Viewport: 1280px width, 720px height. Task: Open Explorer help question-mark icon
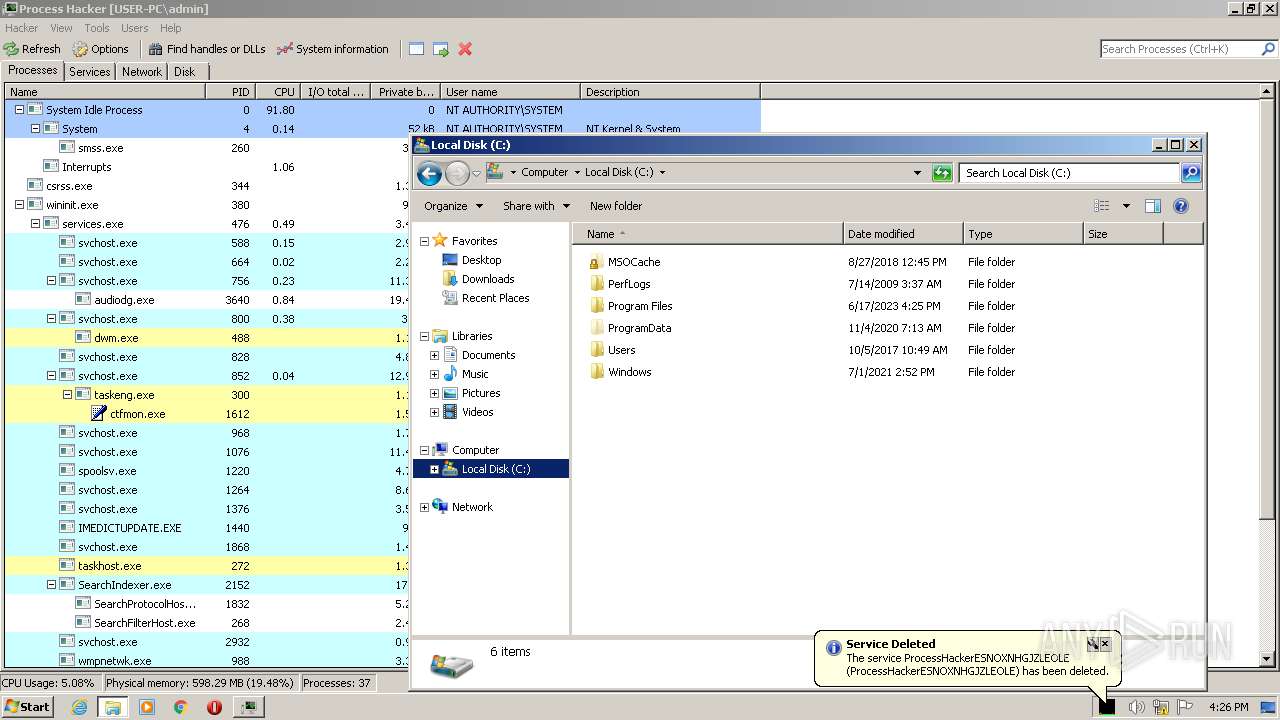pyautogui.click(x=1181, y=206)
